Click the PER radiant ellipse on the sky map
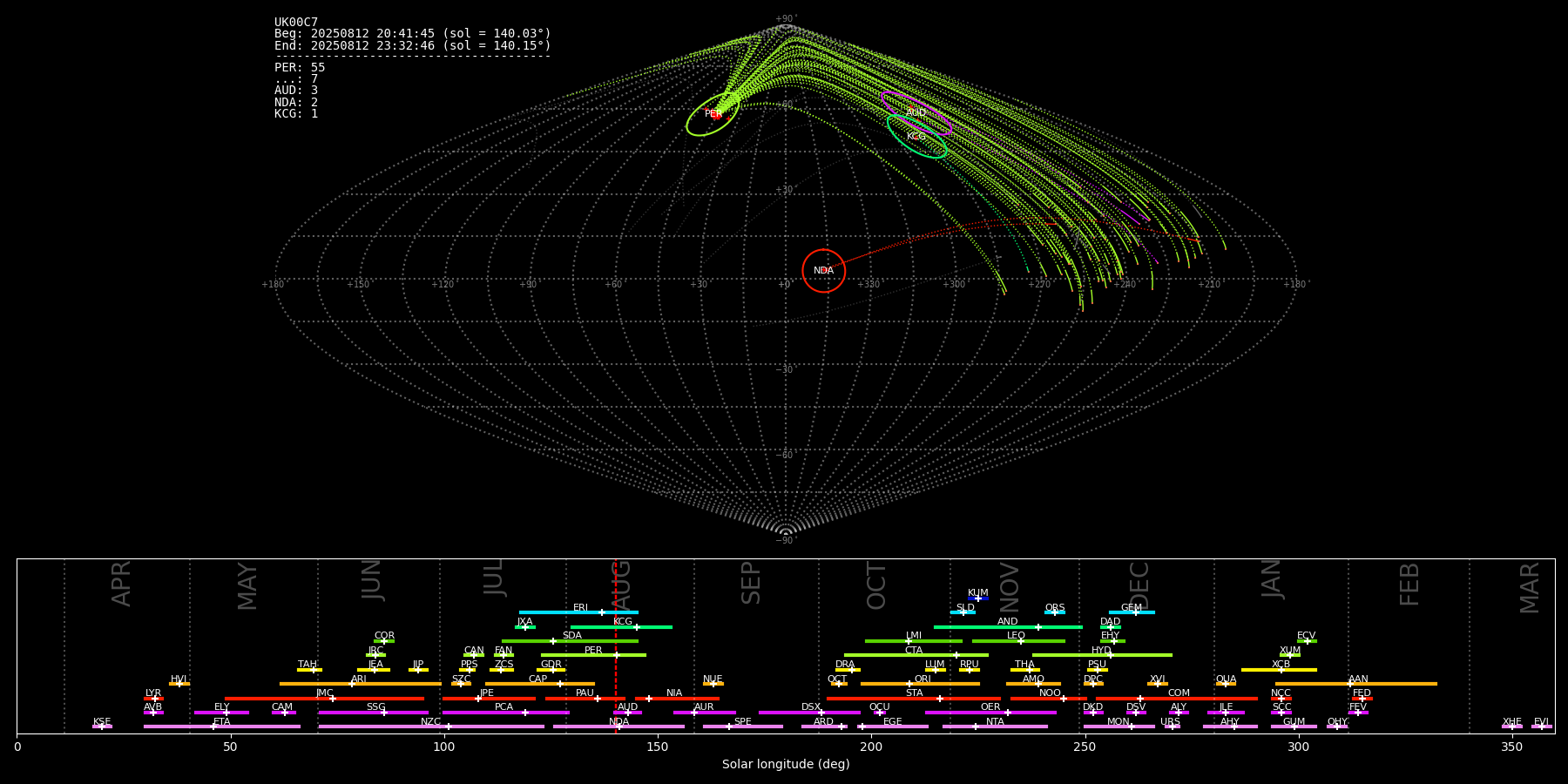Screen dimensions: 1568x784 pos(713,114)
